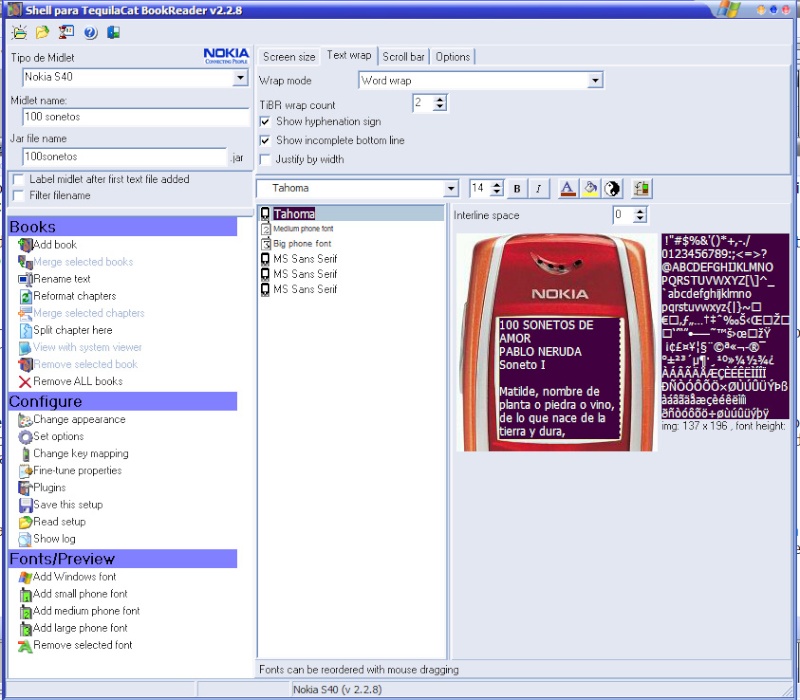Click the Plugins icon
800x700 pixels.
(25, 488)
